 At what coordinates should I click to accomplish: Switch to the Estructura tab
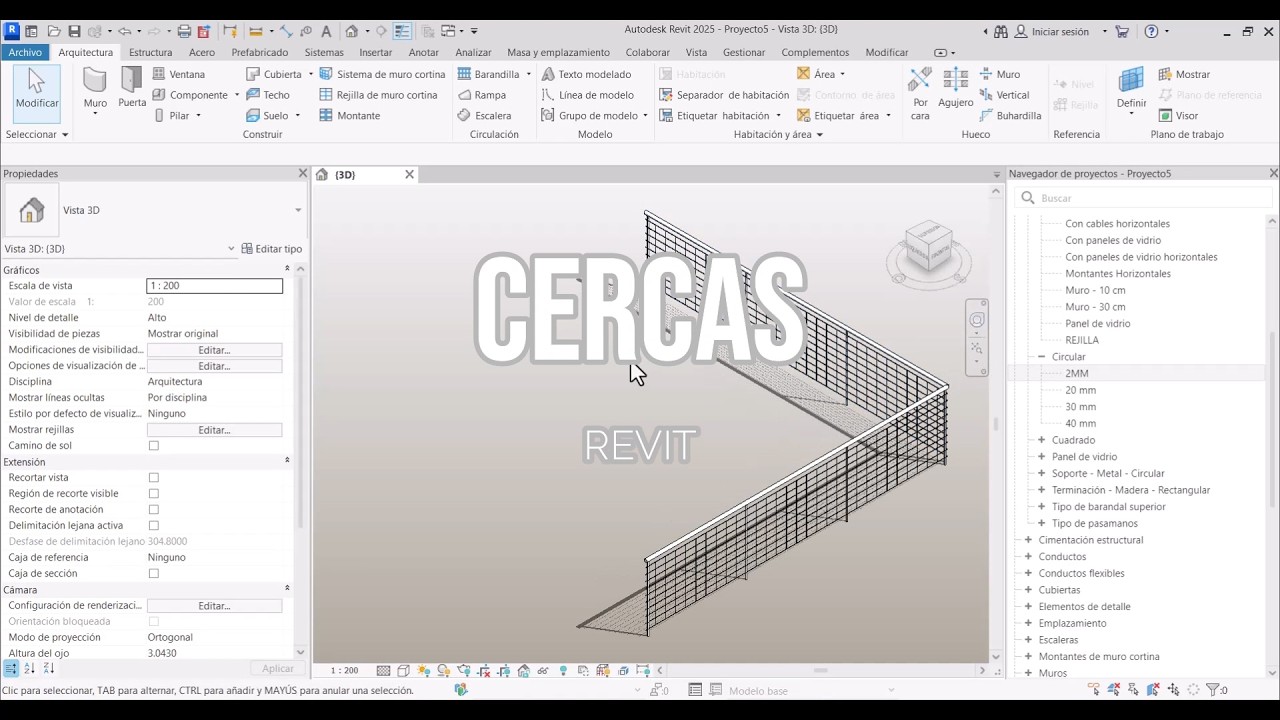click(x=150, y=52)
